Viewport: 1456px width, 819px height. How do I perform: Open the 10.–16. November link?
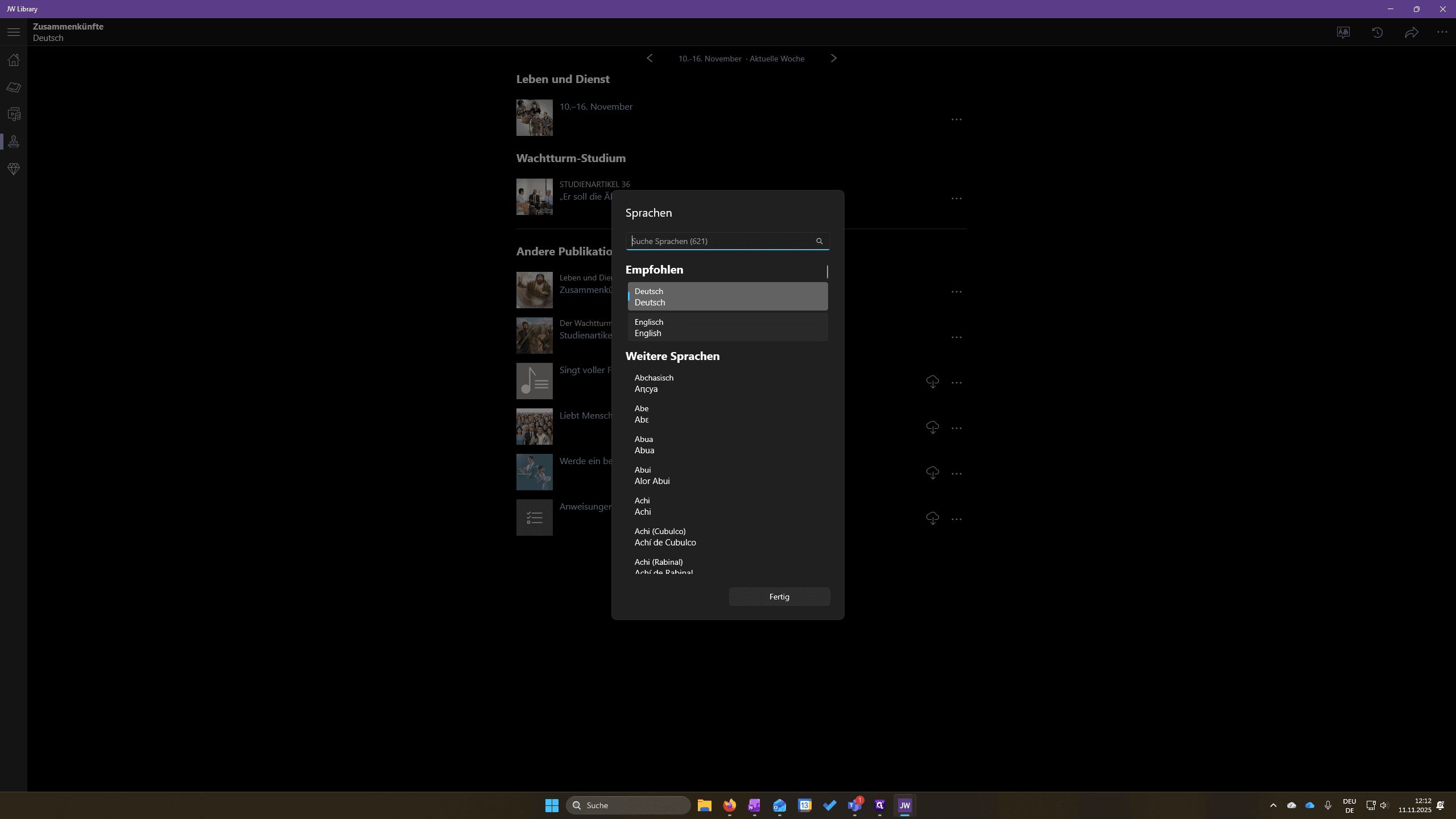pyautogui.click(x=595, y=107)
